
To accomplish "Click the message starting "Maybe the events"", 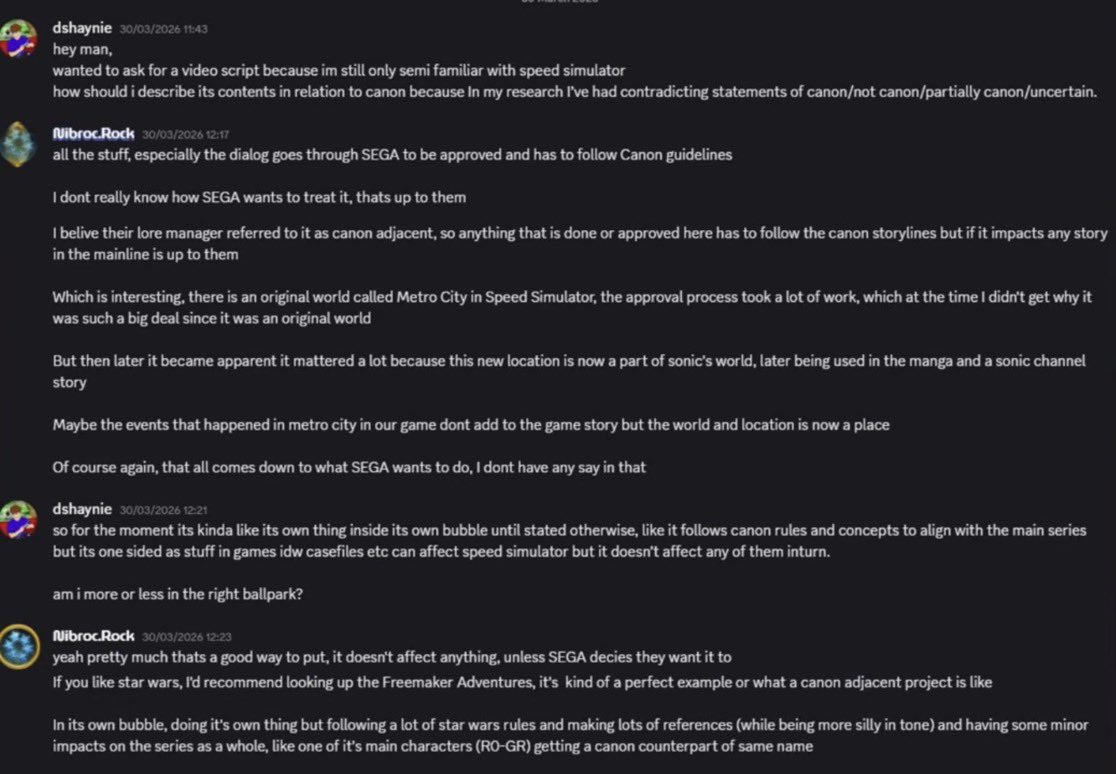I will pyautogui.click(x=470, y=424).
